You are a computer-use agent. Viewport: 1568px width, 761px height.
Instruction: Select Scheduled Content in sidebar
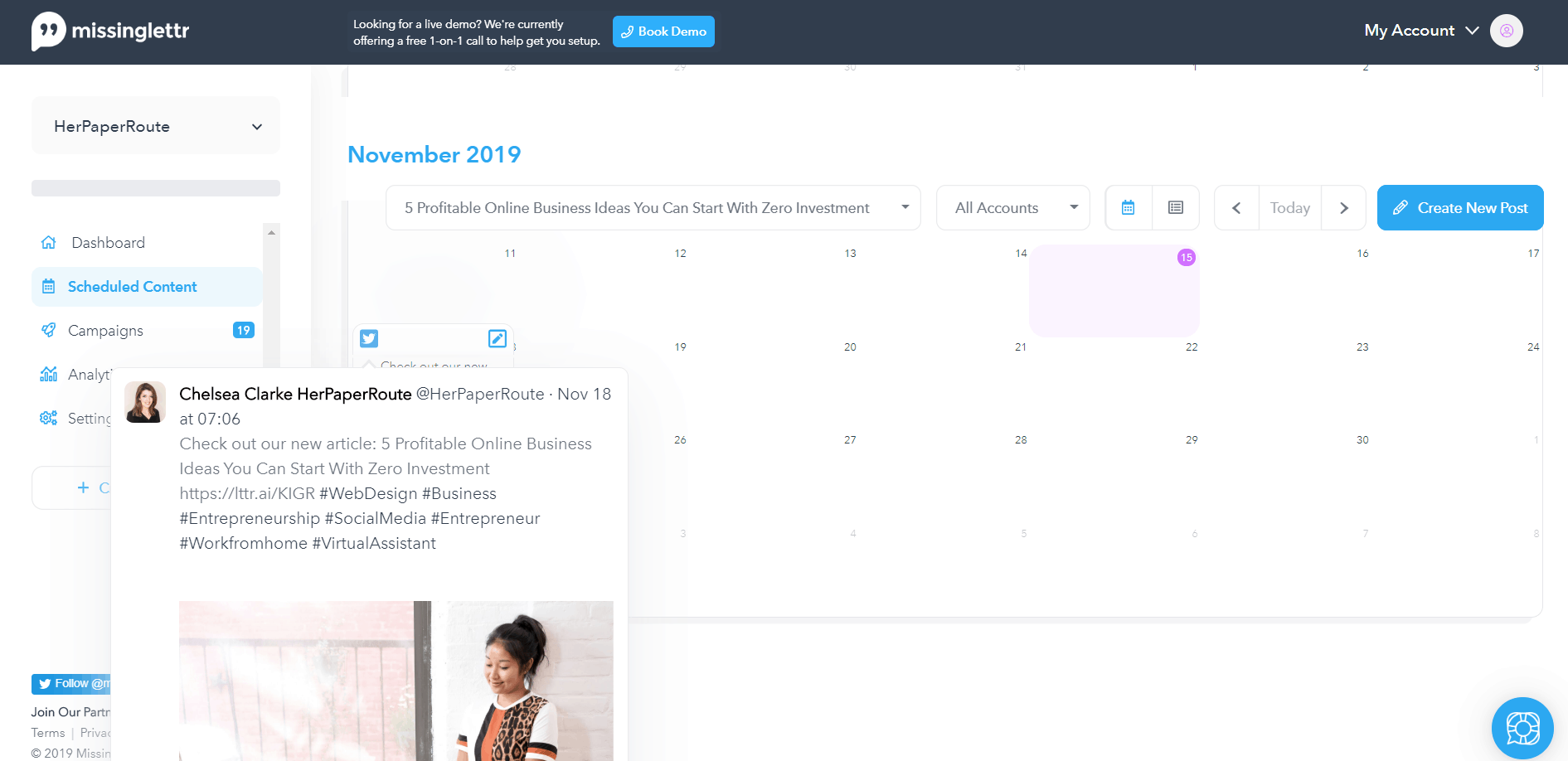147,287
